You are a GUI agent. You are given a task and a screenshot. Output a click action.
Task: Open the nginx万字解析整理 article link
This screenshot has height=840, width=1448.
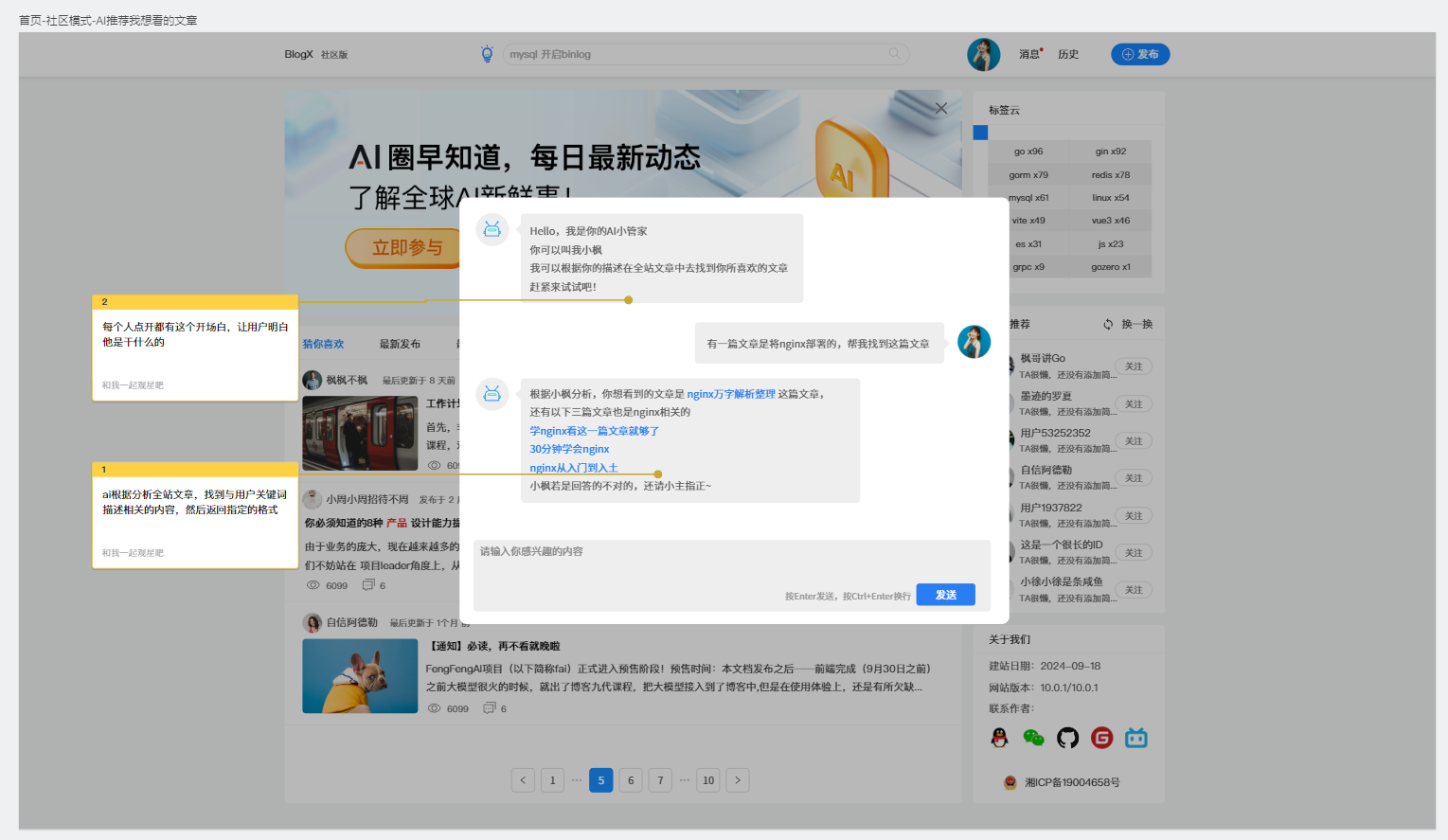point(730,394)
